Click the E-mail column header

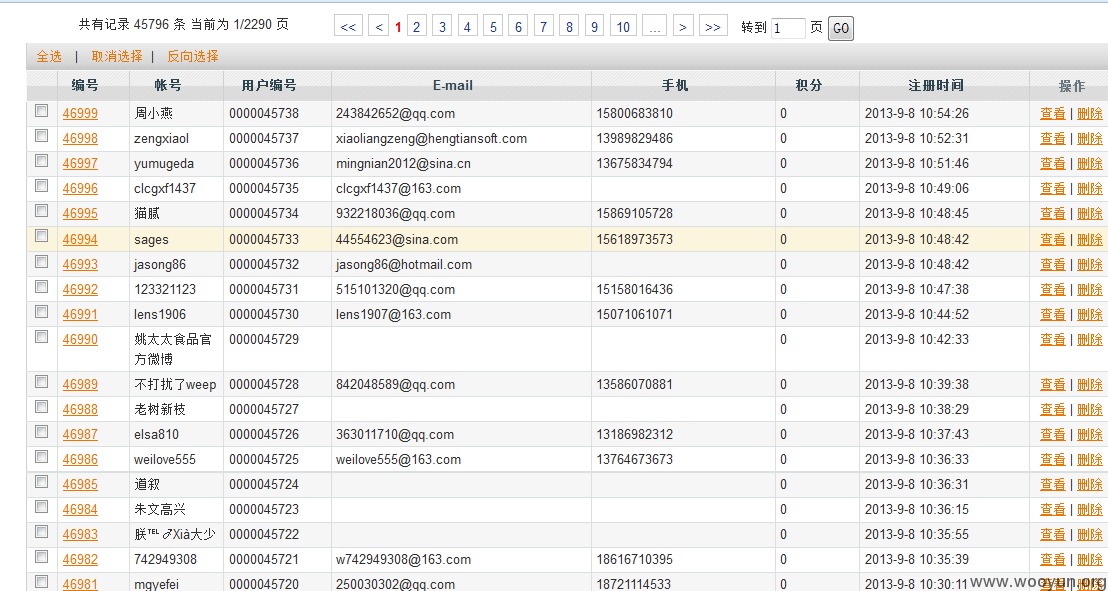pyautogui.click(x=453, y=86)
